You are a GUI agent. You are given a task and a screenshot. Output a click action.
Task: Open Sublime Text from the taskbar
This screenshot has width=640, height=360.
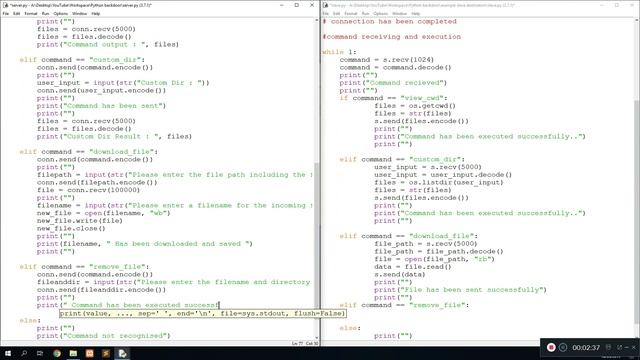tap(106, 353)
